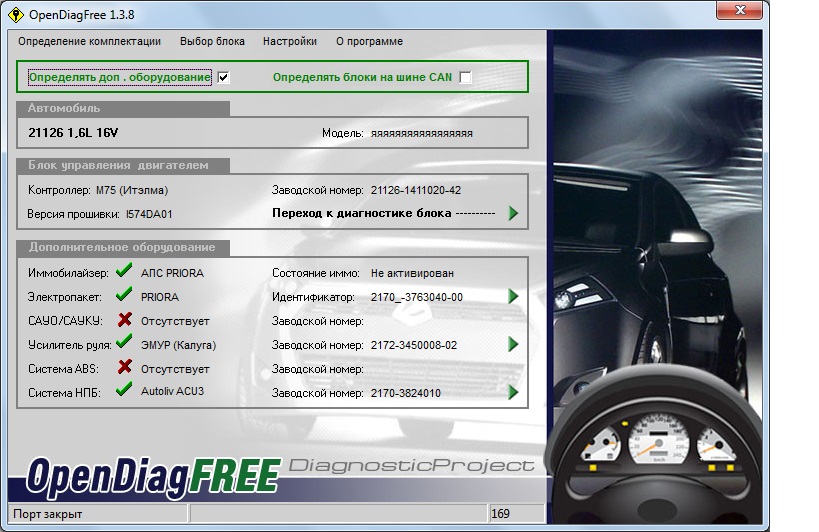
Task: Click status bar counter 169
Action: pos(500,514)
